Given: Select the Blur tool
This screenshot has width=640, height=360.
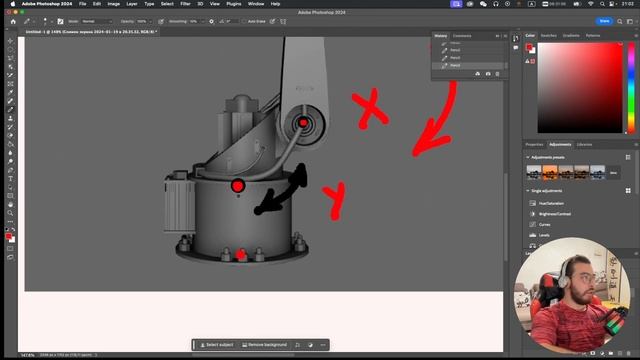Looking at the screenshot, I should tap(10, 153).
